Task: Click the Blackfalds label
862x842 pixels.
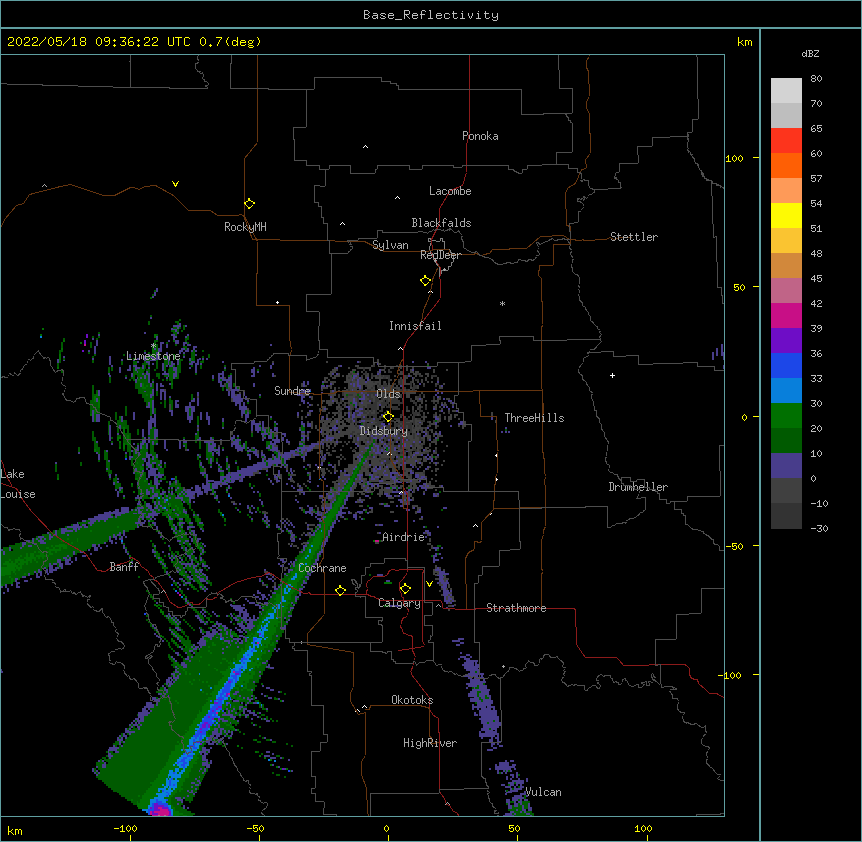Action: [x=441, y=223]
